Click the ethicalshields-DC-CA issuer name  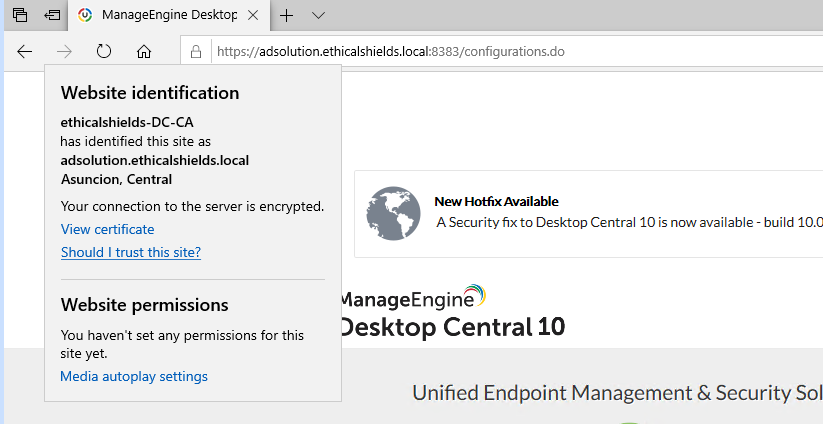127,122
